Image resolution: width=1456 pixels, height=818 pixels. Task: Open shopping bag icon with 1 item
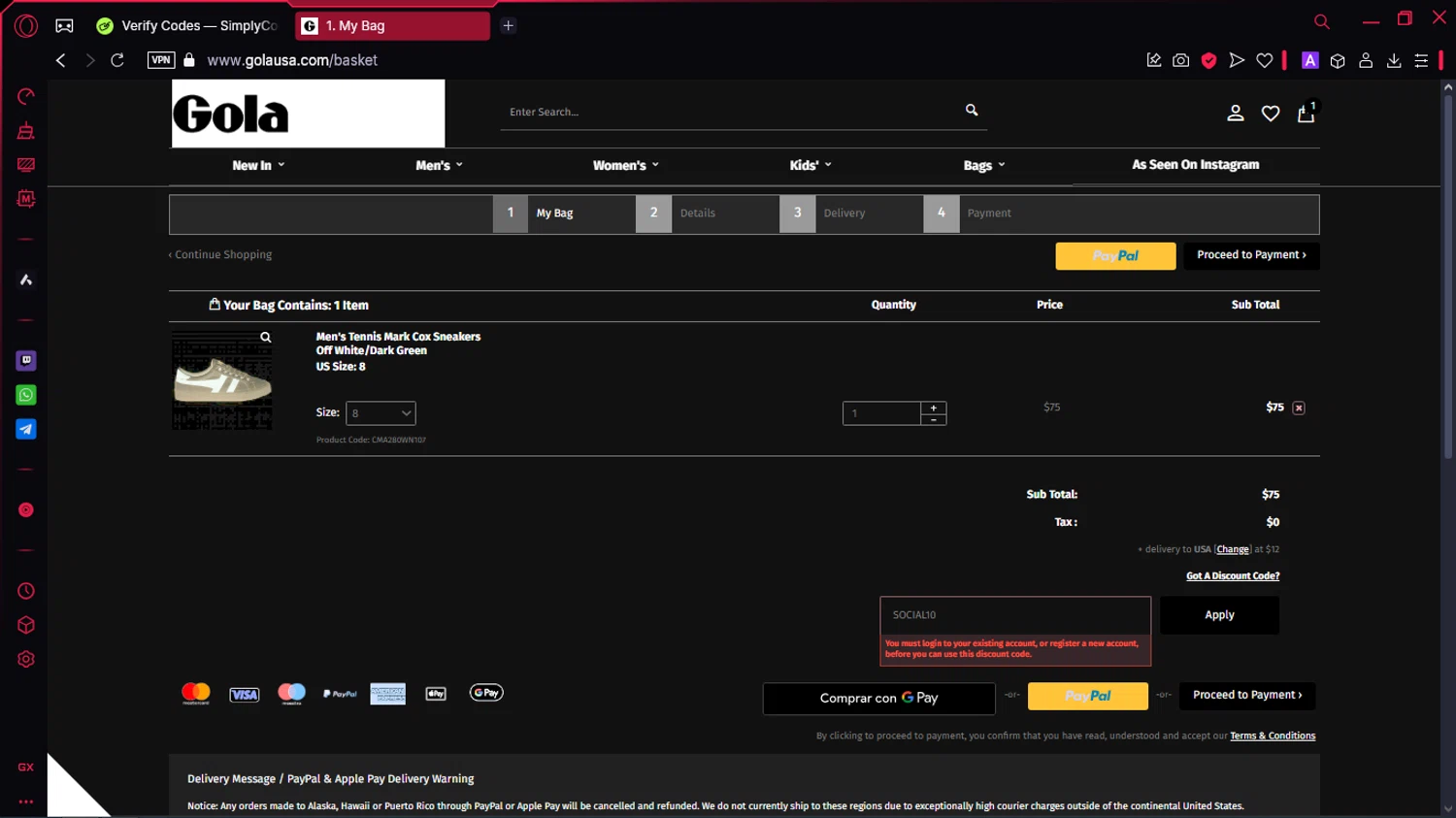[1307, 112]
